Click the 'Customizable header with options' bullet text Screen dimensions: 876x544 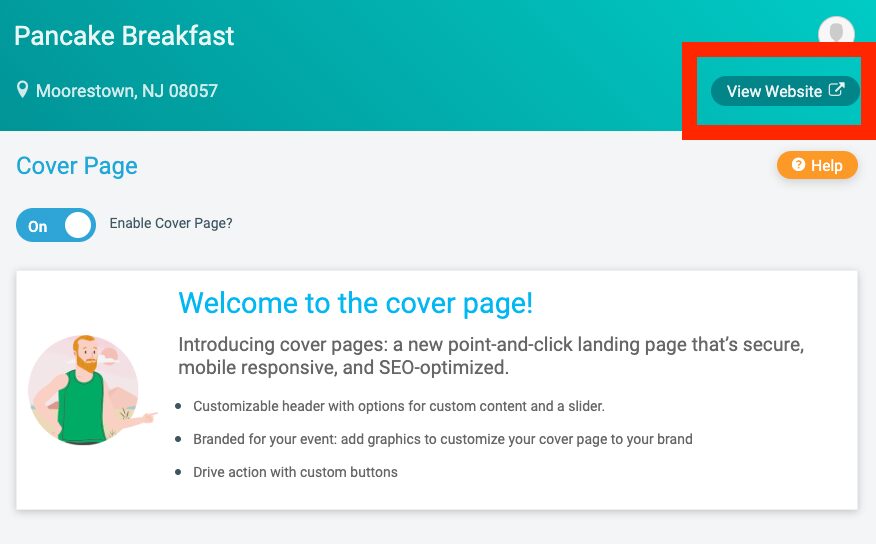click(x=399, y=406)
